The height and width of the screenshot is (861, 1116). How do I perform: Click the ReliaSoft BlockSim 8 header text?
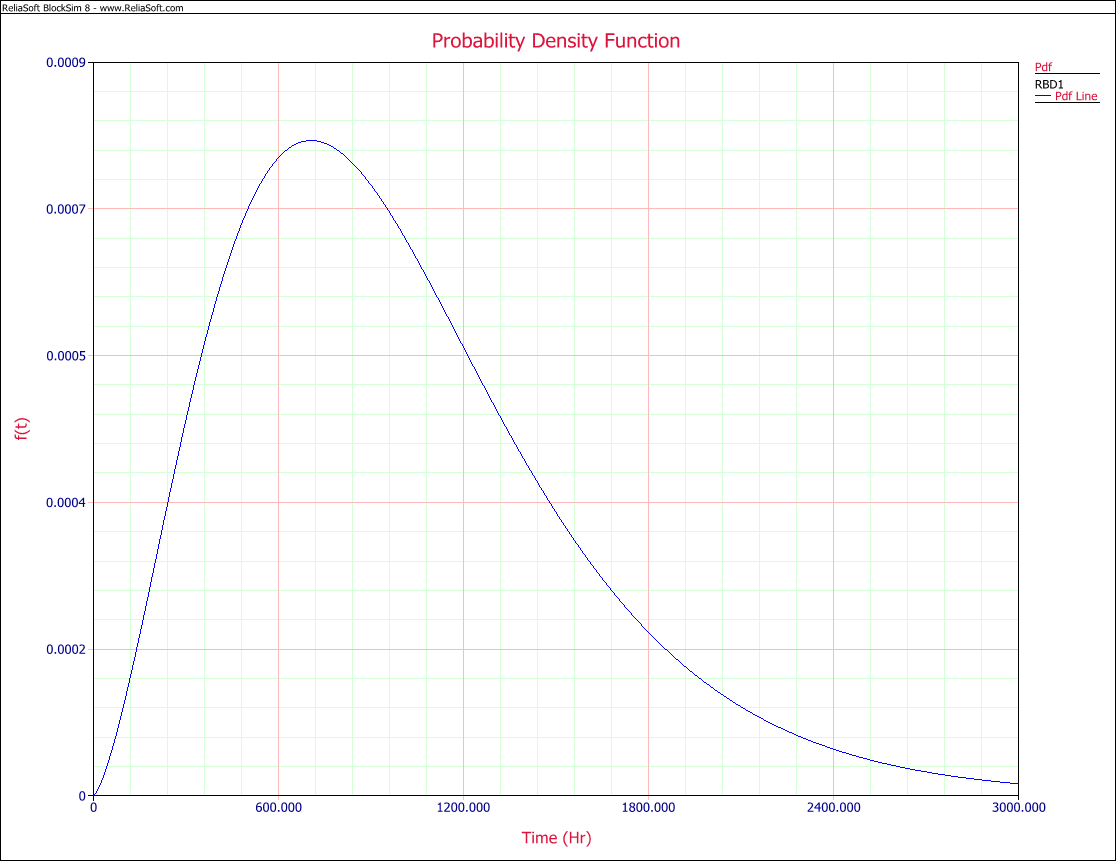pos(93,8)
